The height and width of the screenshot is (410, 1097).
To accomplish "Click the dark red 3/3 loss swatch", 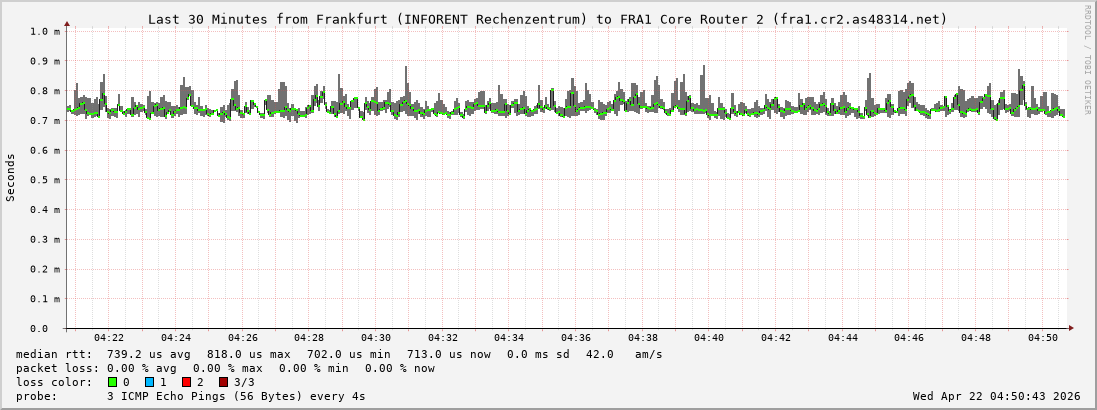I will tap(223, 382).
